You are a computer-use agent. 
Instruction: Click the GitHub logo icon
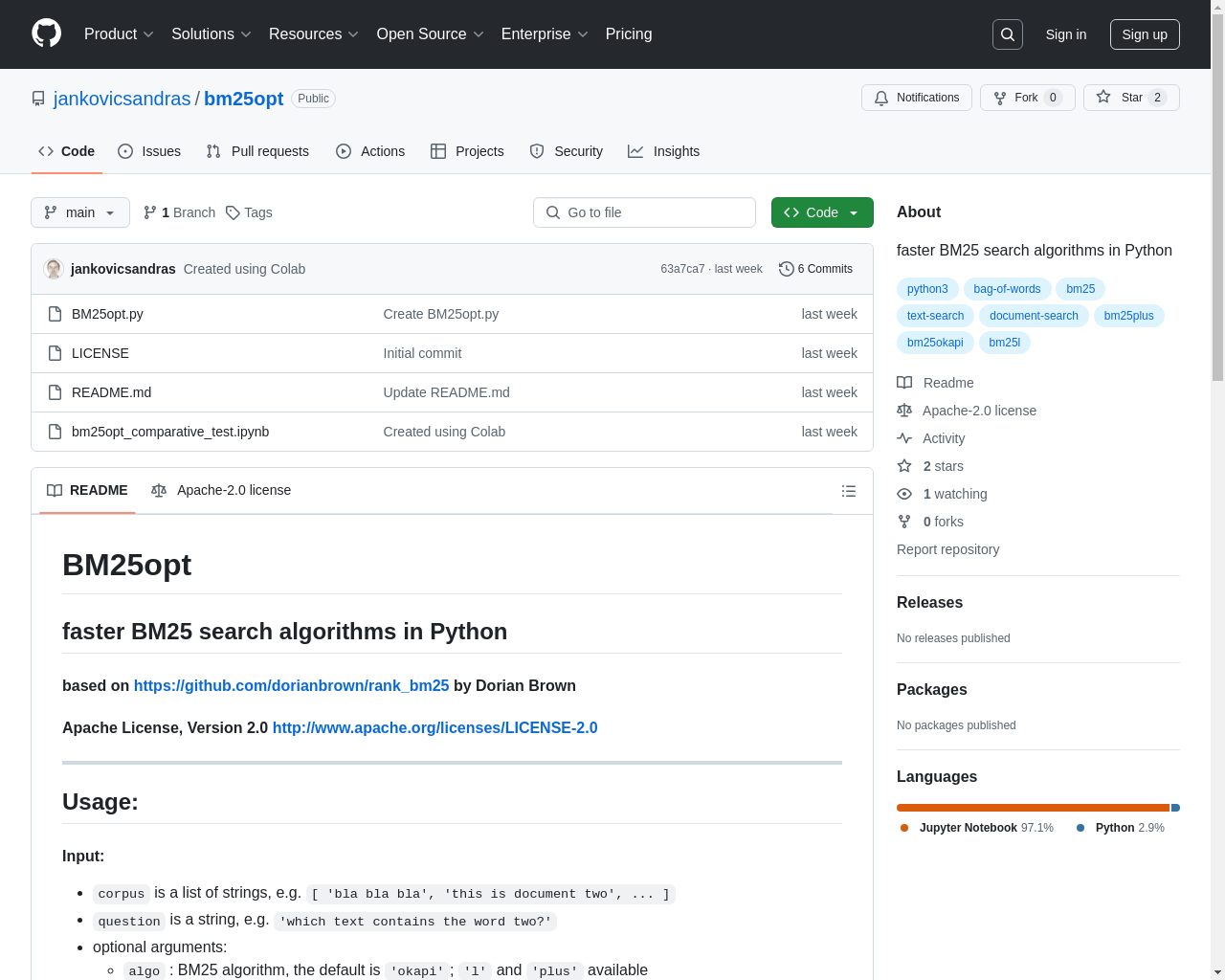point(46,33)
